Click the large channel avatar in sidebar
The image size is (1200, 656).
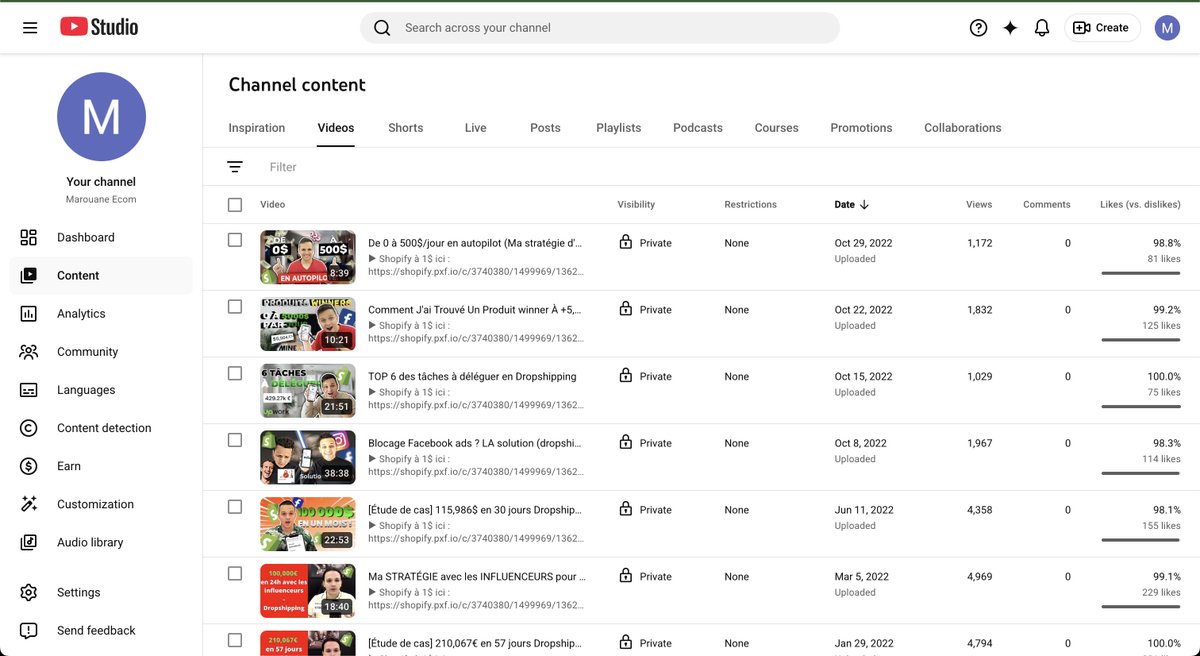(101, 117)
